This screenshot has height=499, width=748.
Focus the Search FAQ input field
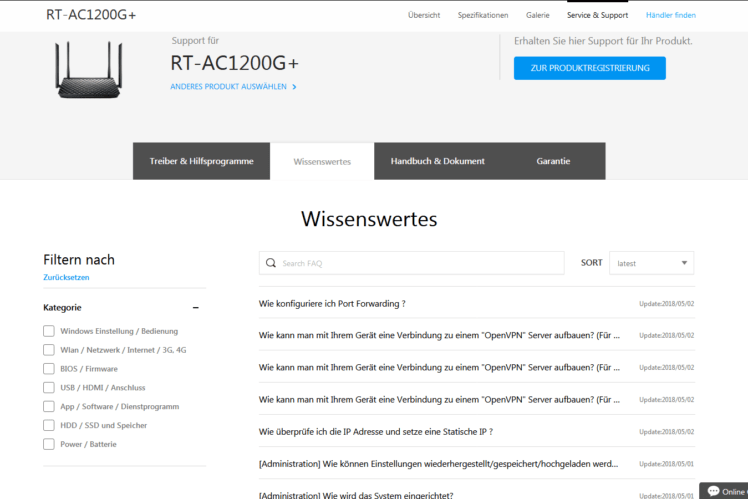click(x=412, y=263)
